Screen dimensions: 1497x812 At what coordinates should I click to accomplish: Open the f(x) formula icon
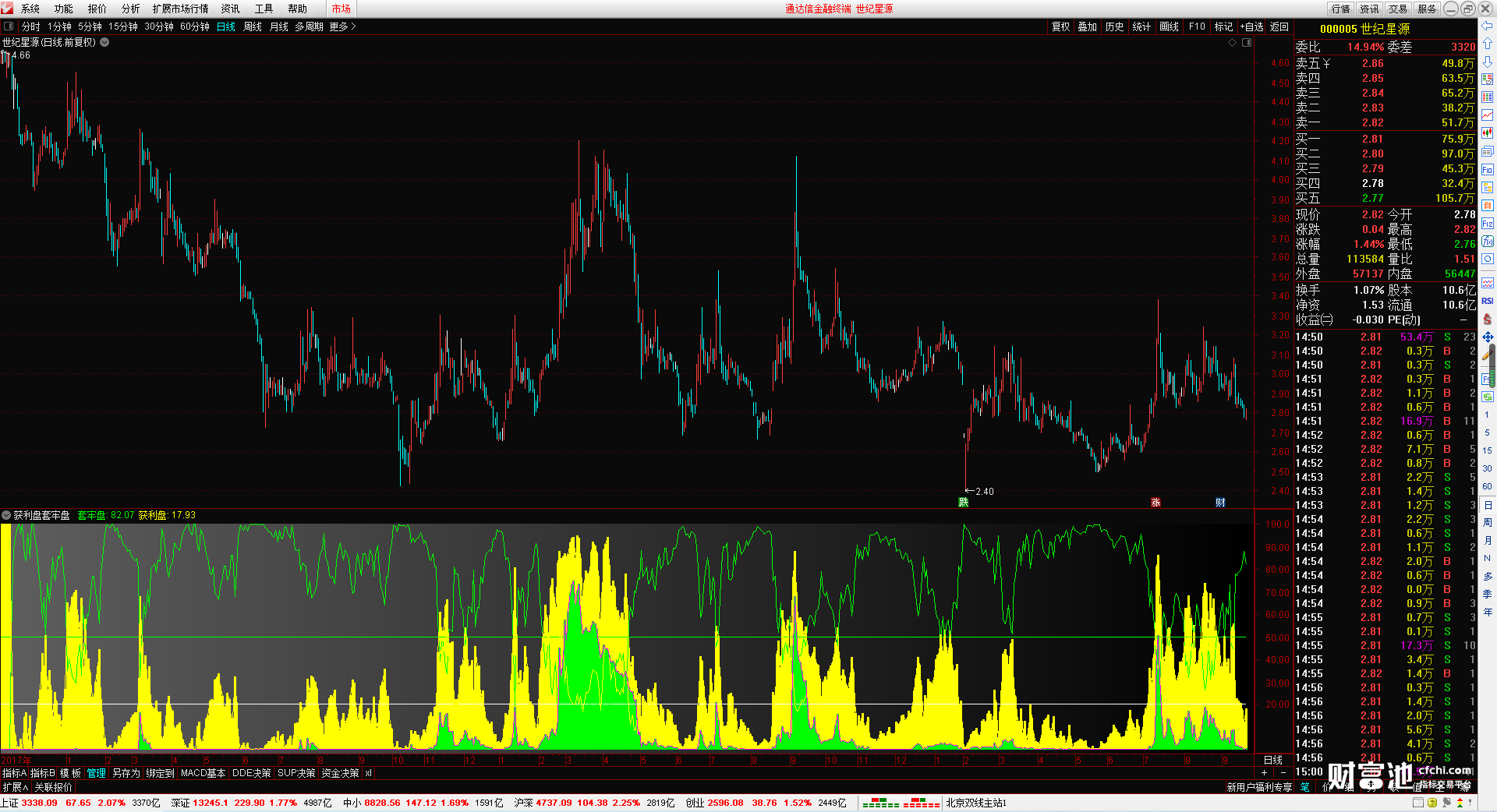click(x=1488, y=242)
